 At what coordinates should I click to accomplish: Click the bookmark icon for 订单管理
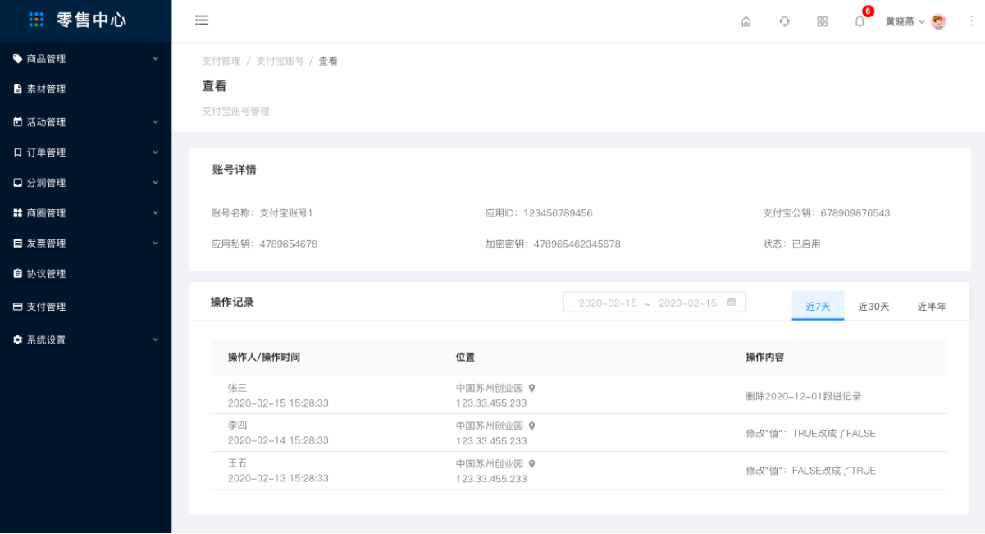(x=18, y=152)
